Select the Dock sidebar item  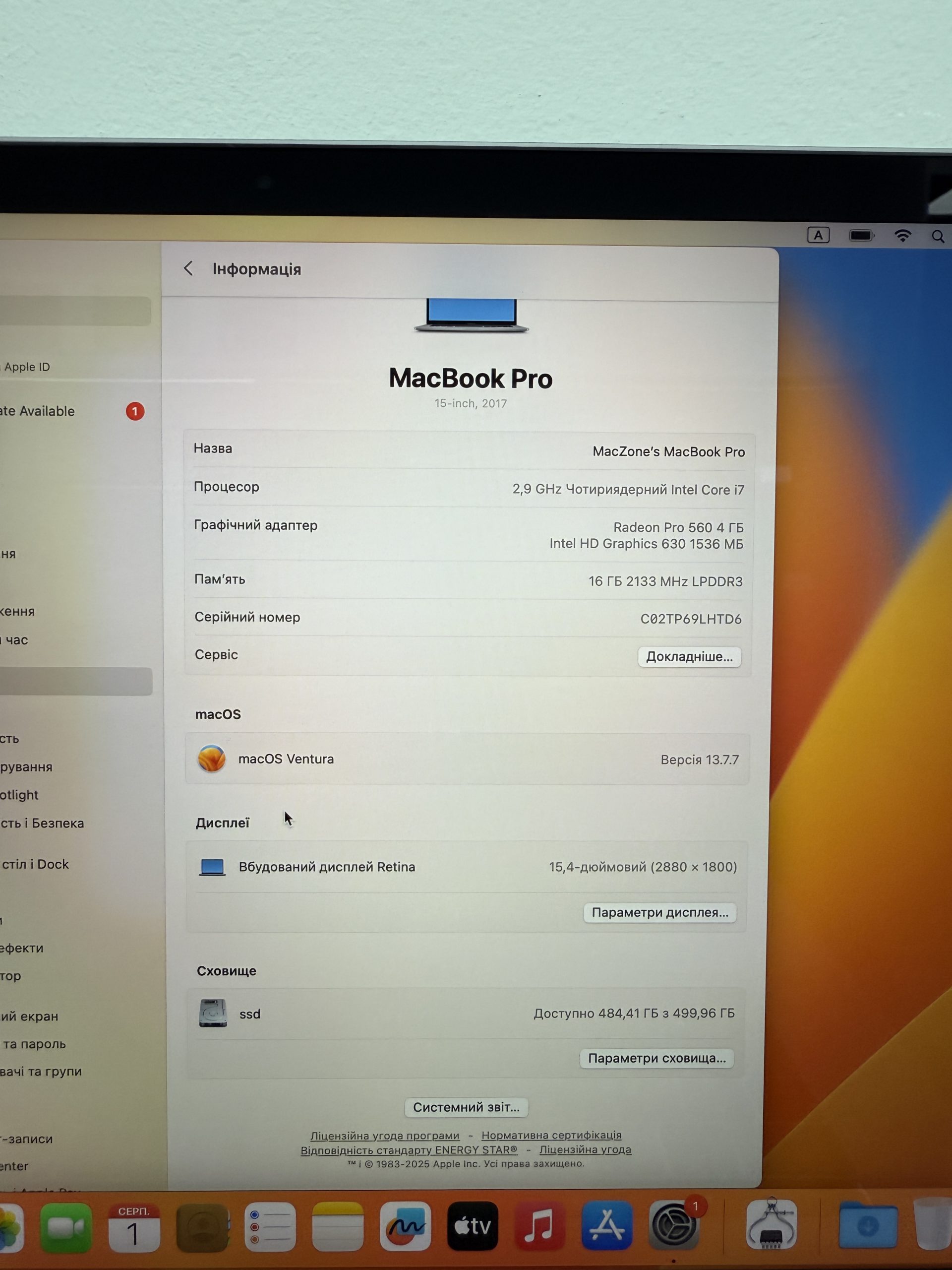[34, 864]
